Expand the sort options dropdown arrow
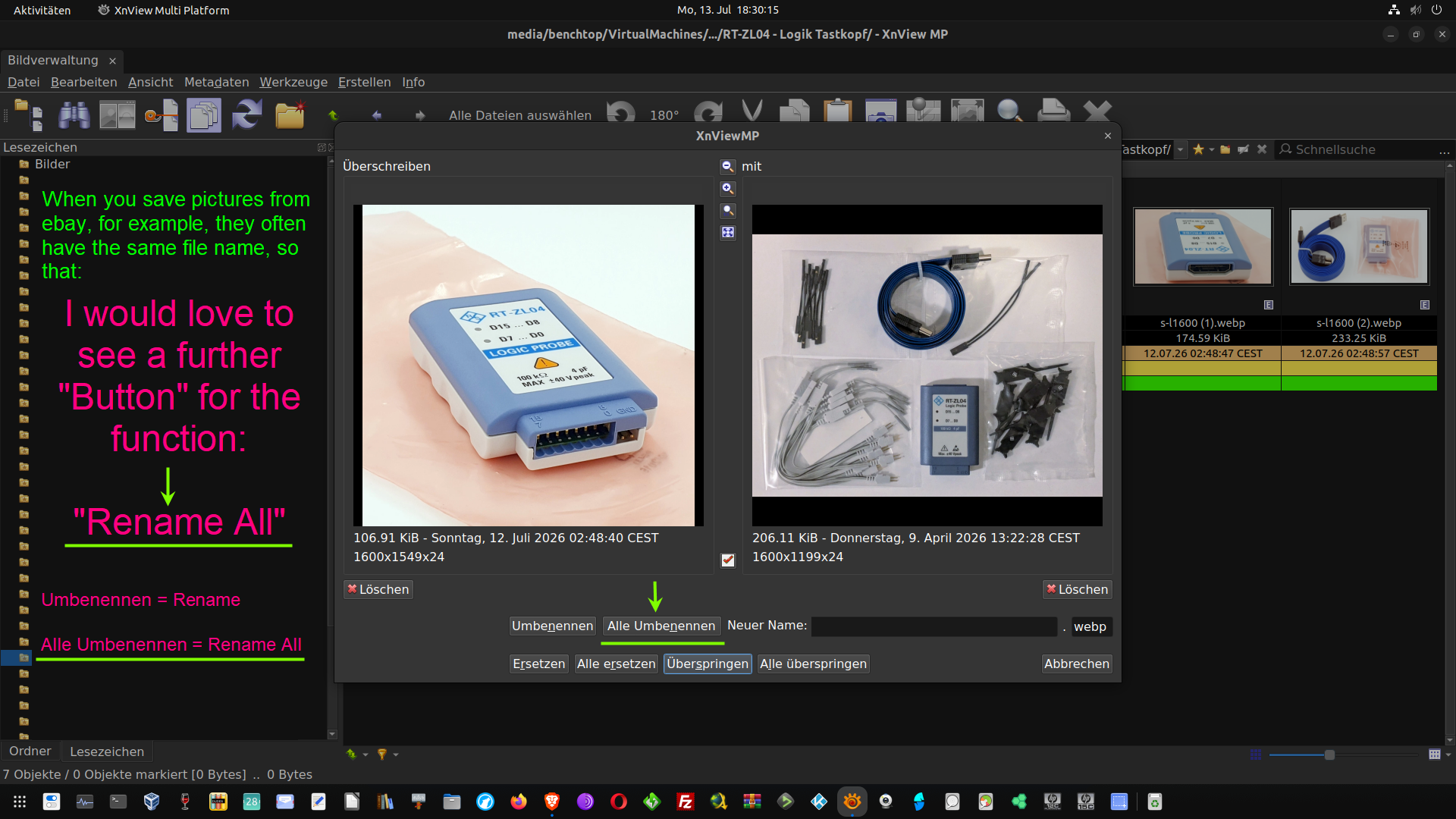This screenshot has width=1456, height=819. pyautogui.click(x=366, y=755)
